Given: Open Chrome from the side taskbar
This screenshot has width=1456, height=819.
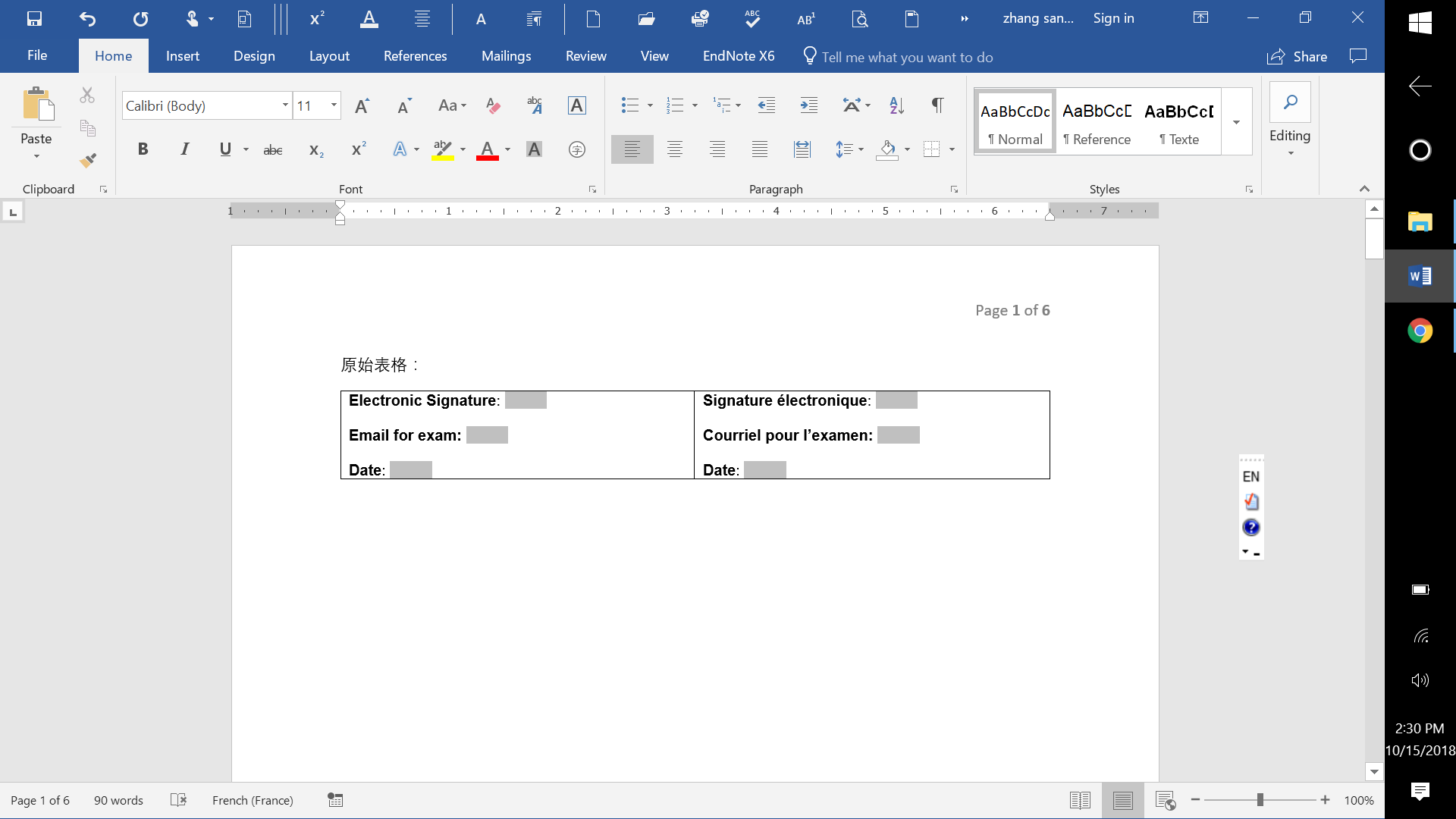Looking at the screenshot, I should (x=1420, y=331).
